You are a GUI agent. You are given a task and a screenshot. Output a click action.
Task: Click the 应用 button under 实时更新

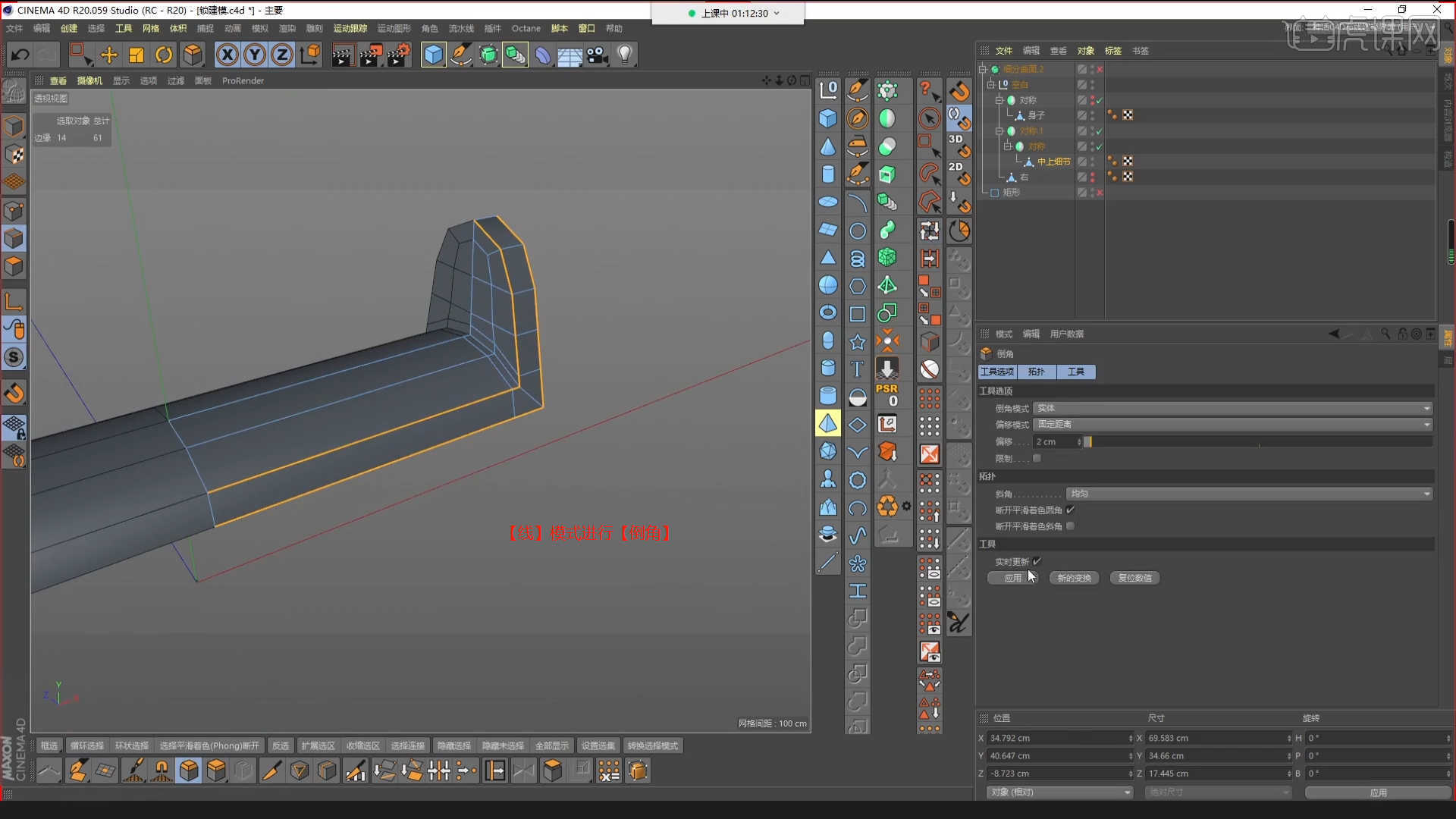tap(1012, 578)
